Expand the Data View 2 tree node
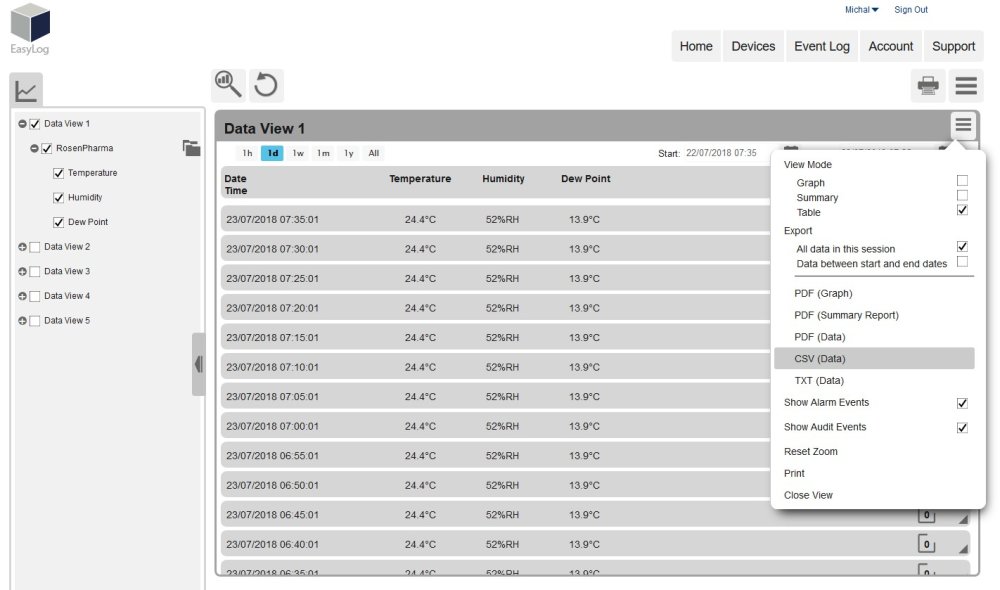Image resolution: width=1000 pixels, height=590 pixels. (22, 247)
